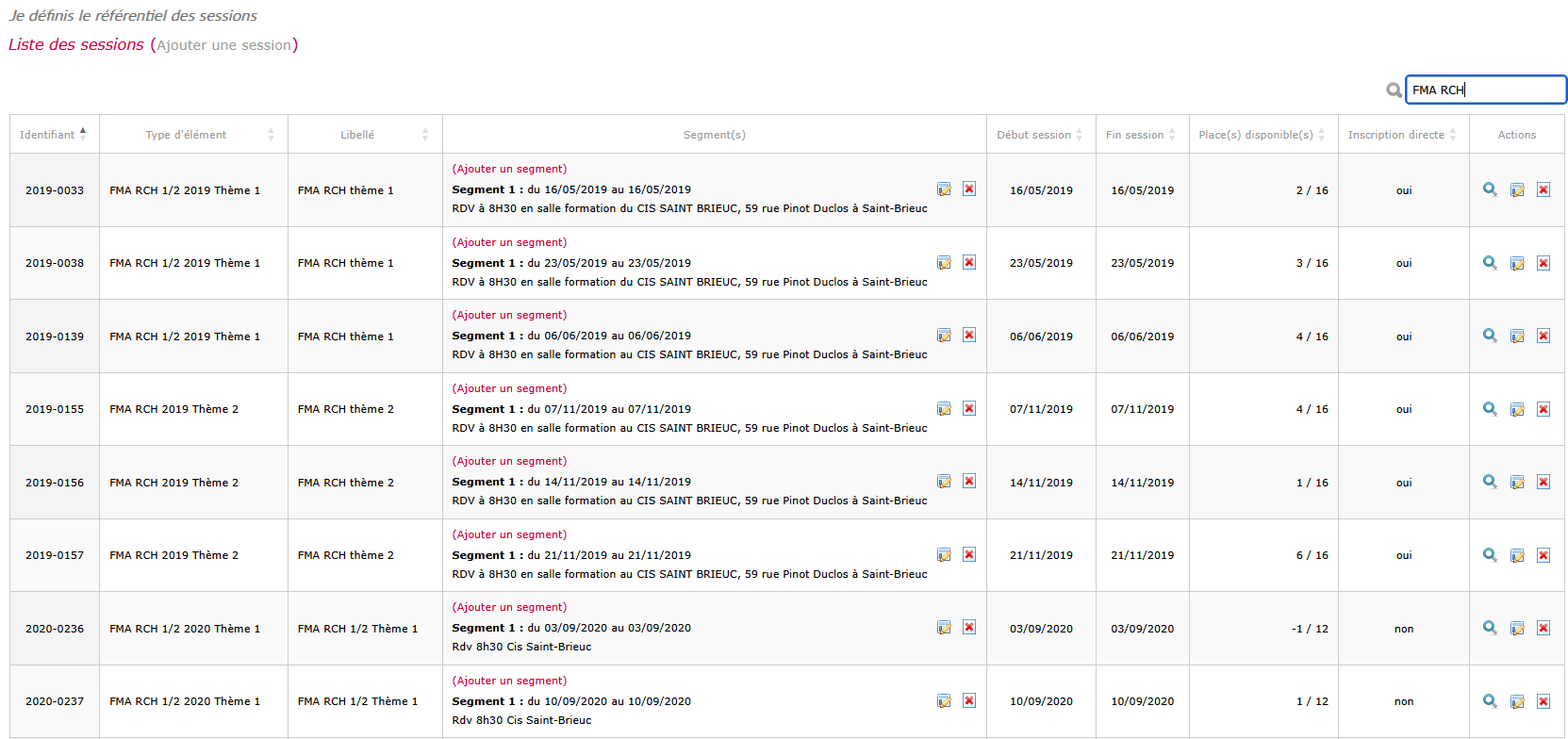Click Ajouter un segment for session 2019-0139

click(509, 315)
